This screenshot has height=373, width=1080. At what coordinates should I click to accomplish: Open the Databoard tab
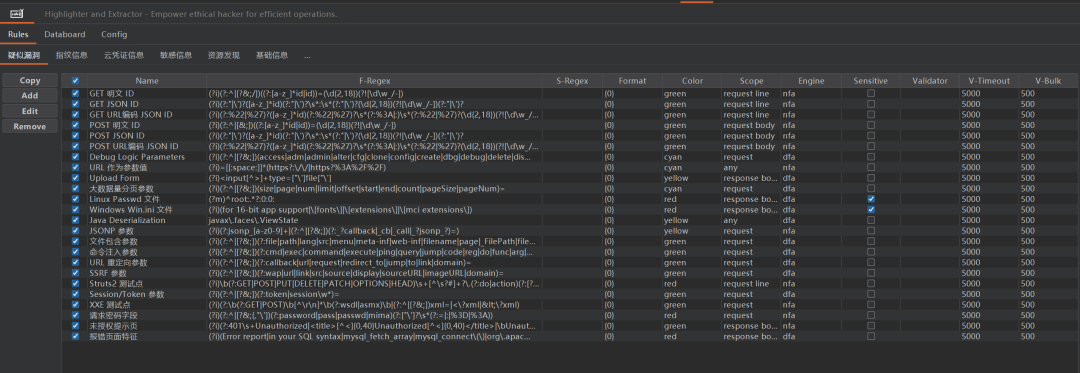[x=65, y=34]
